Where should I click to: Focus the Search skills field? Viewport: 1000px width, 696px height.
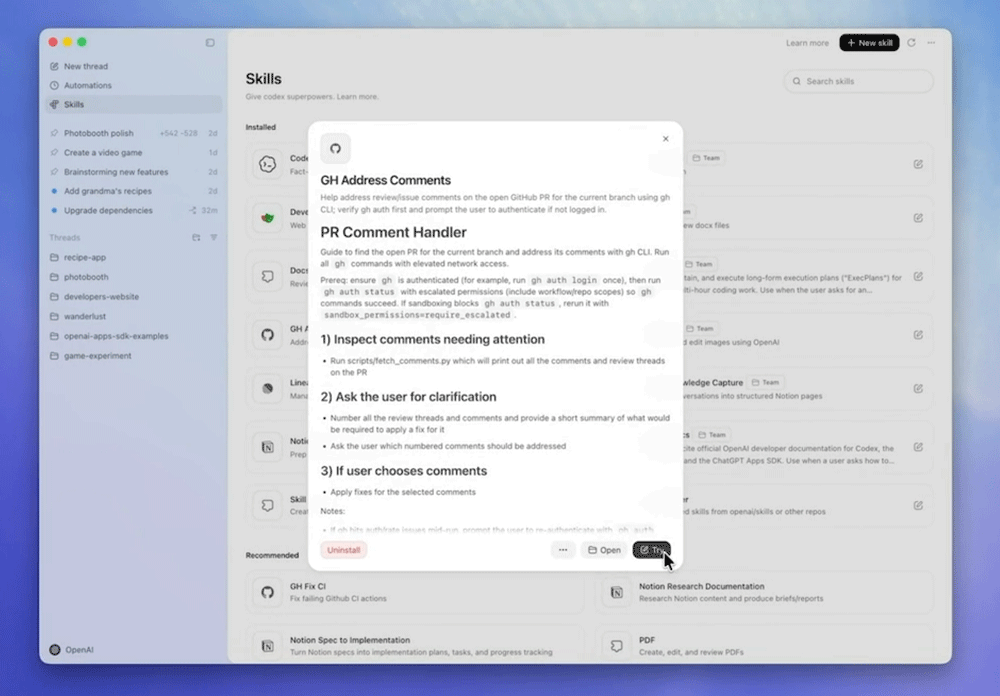coord(865,81)
